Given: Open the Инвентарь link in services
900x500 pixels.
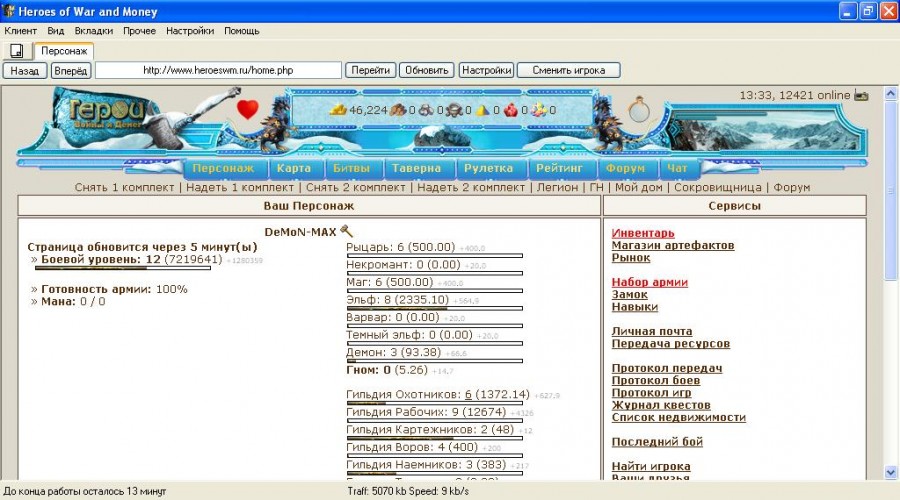Looking at the screenshot, I should pyautogui.click(x=643, y=233).
